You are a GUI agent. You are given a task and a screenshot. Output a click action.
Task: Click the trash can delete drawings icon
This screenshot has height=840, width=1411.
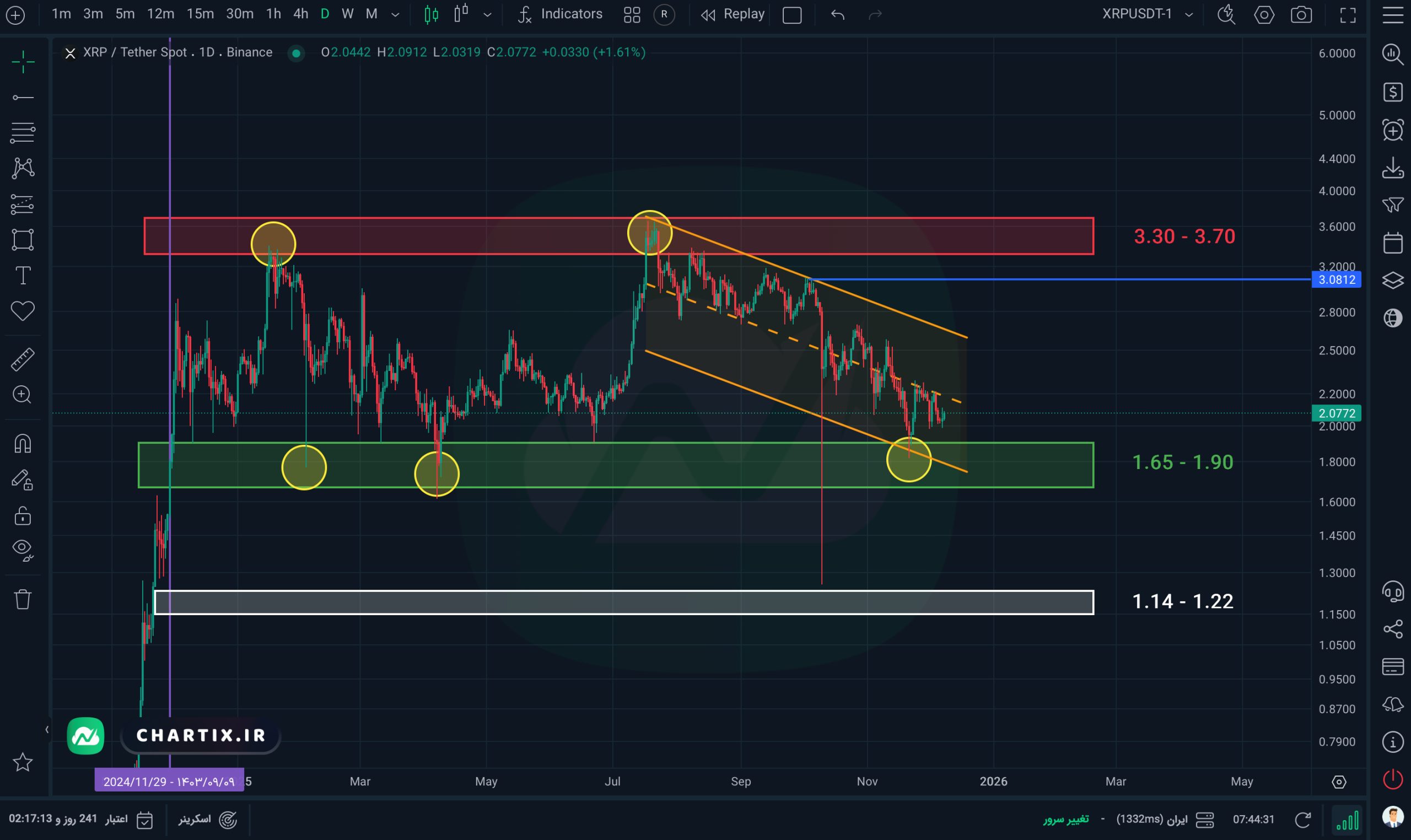tap(23, 599)
